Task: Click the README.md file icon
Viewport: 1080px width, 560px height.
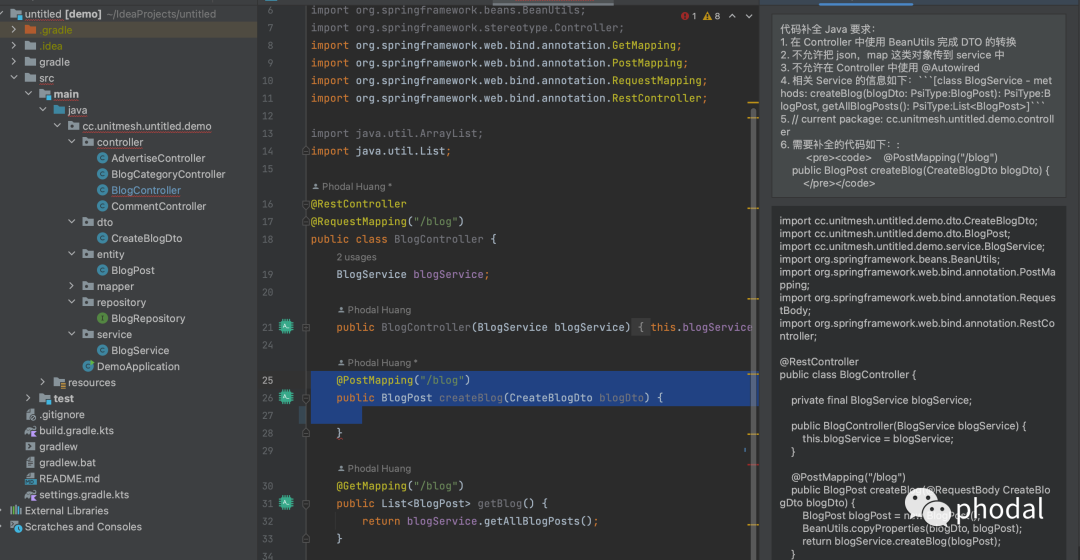Action: click(x=30, y=479)
